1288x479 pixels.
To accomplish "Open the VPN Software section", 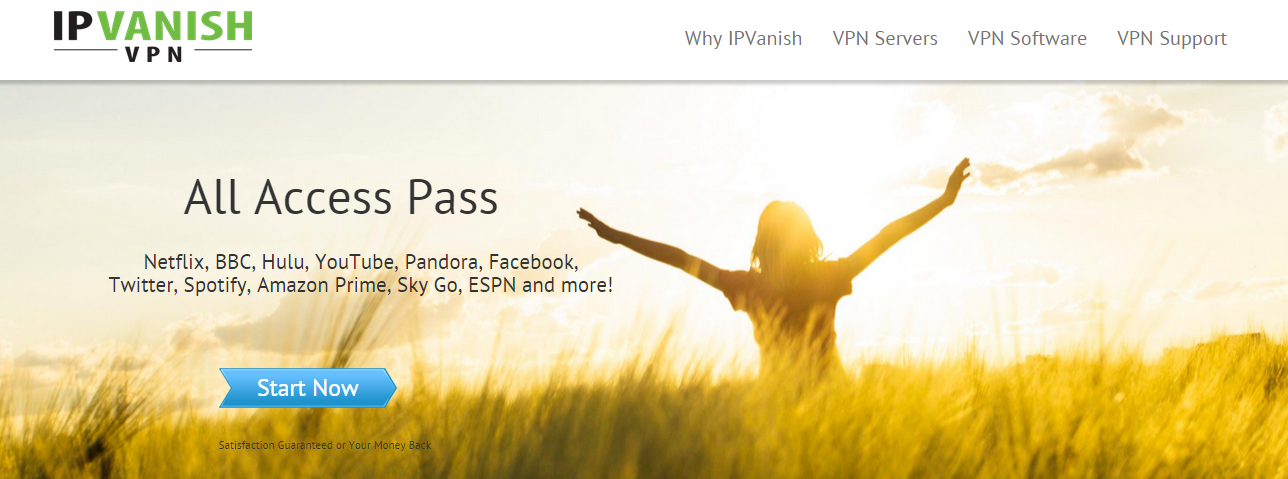I will 1027,39.
